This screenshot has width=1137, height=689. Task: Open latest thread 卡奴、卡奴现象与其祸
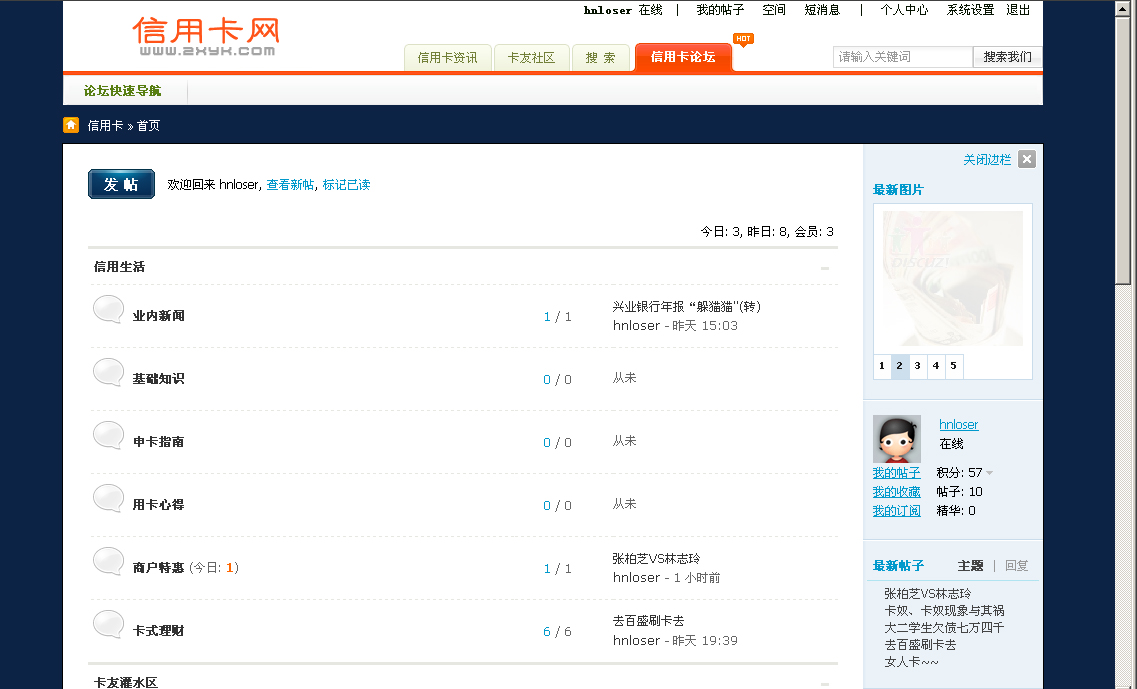944,611
